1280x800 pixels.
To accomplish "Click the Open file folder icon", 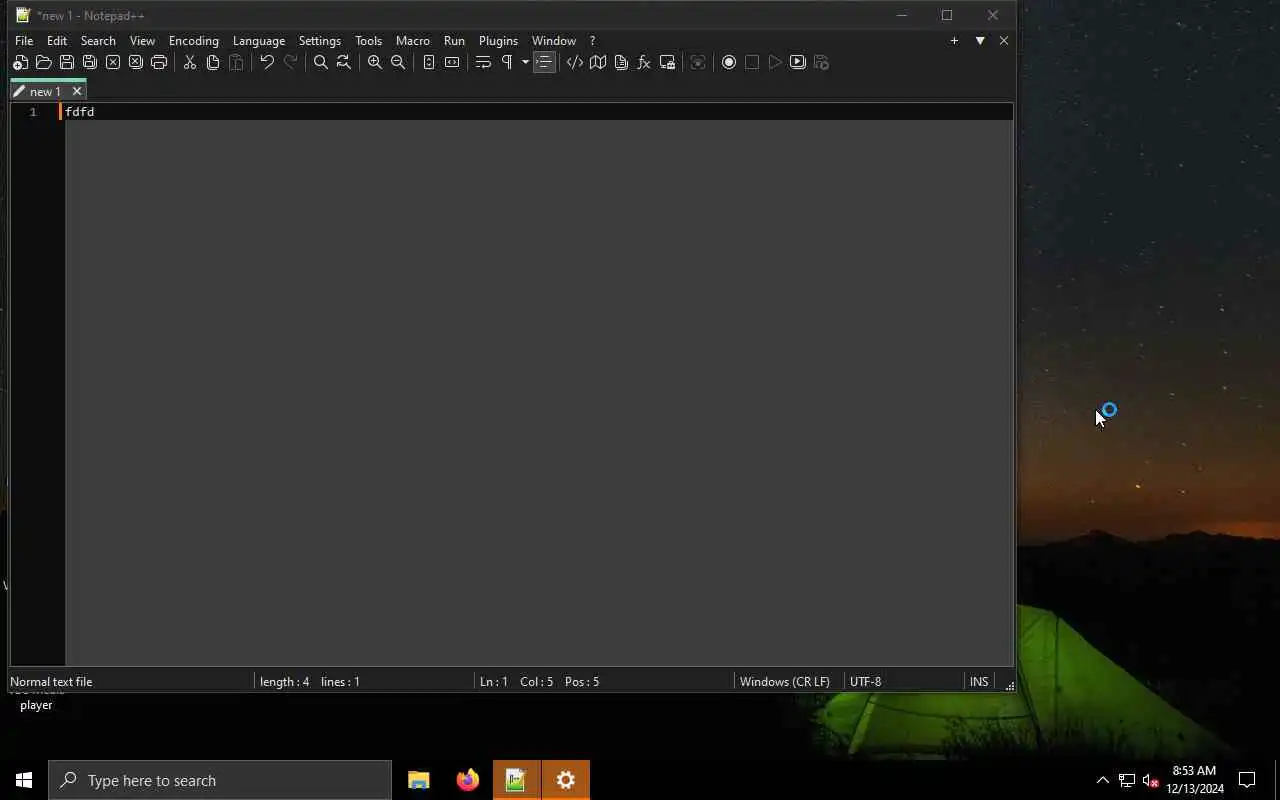I will (x=43, y=62).
